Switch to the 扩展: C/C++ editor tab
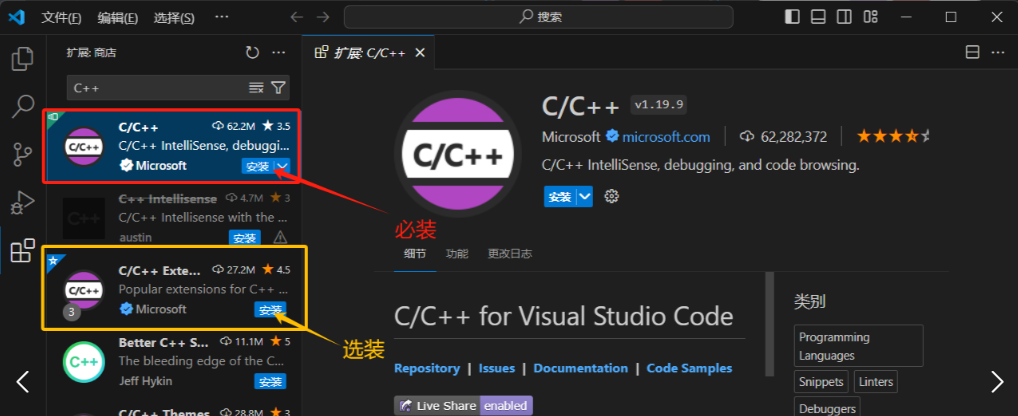The height and width of the screenshot is (416, 1018). pos(369,53)
